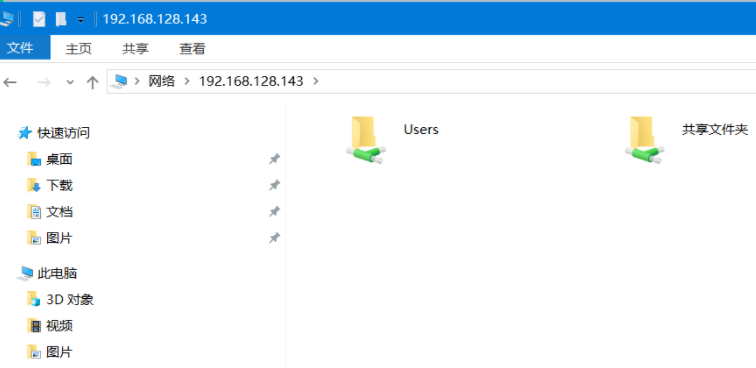Click the 下载 folder icon in quick access
756x368 pixels.
pyautogui.click(x=33, y=185)
